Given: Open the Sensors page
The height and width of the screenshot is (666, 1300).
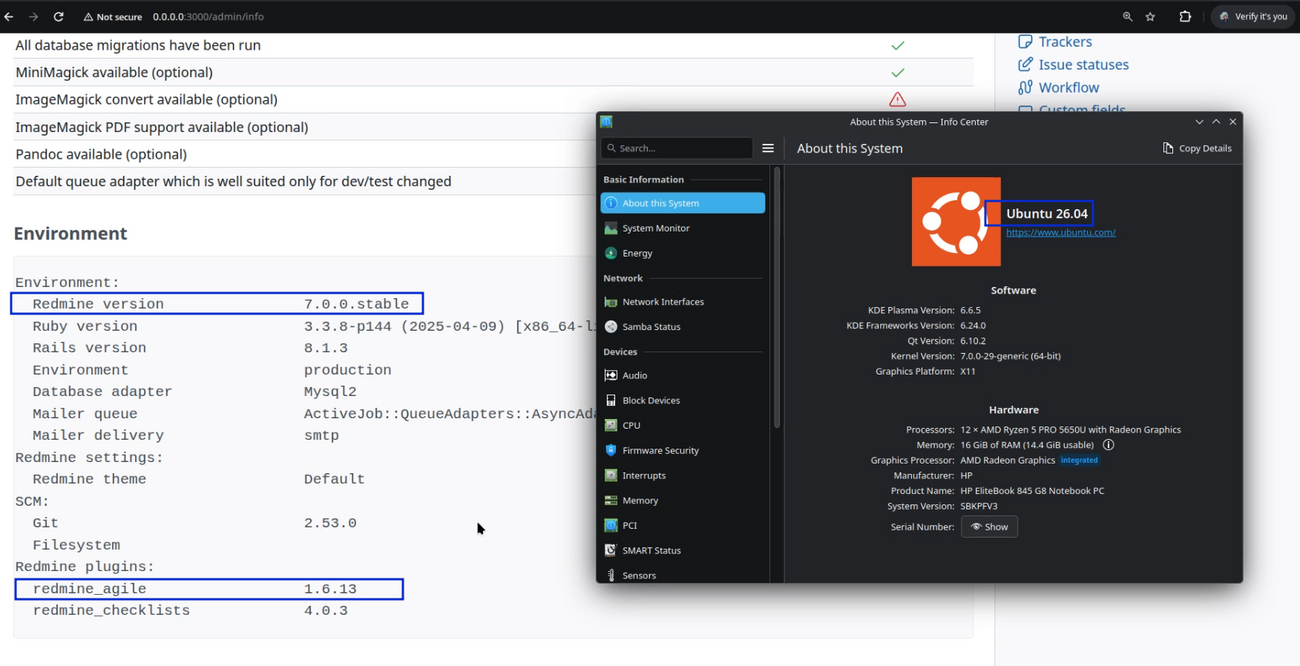Looking at the screenshot, I should [x=683, y=575].
